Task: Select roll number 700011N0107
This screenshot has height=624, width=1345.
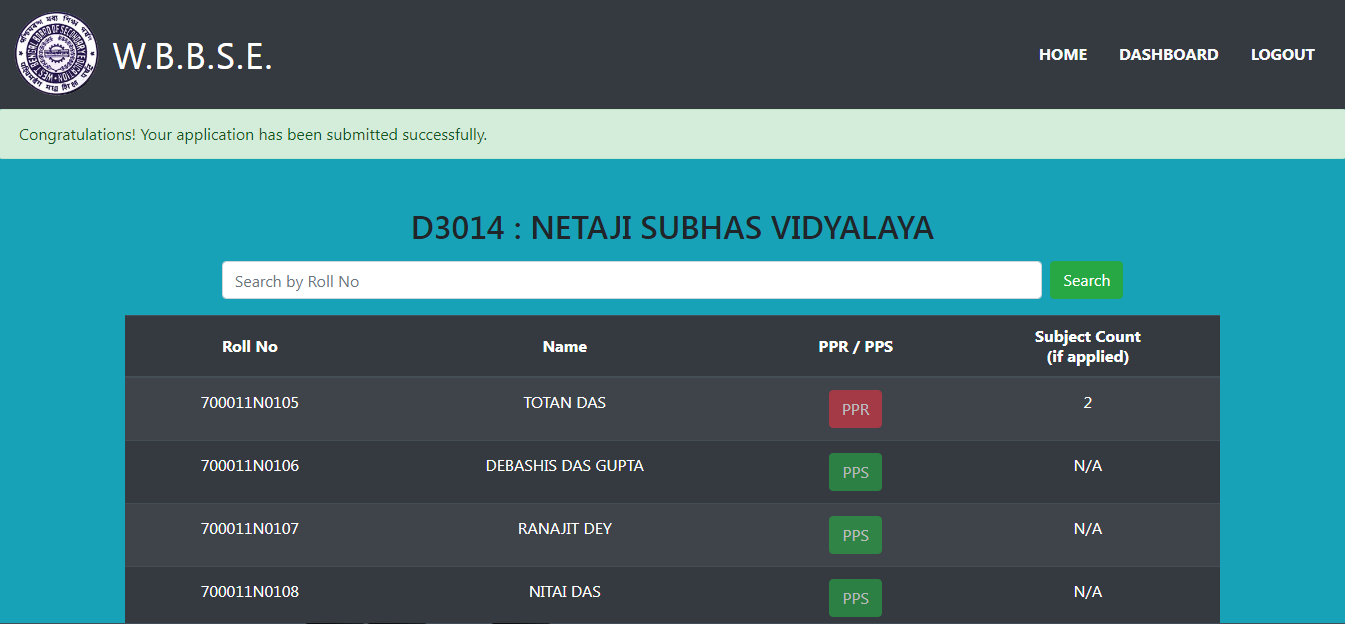Action: (250, 529)
